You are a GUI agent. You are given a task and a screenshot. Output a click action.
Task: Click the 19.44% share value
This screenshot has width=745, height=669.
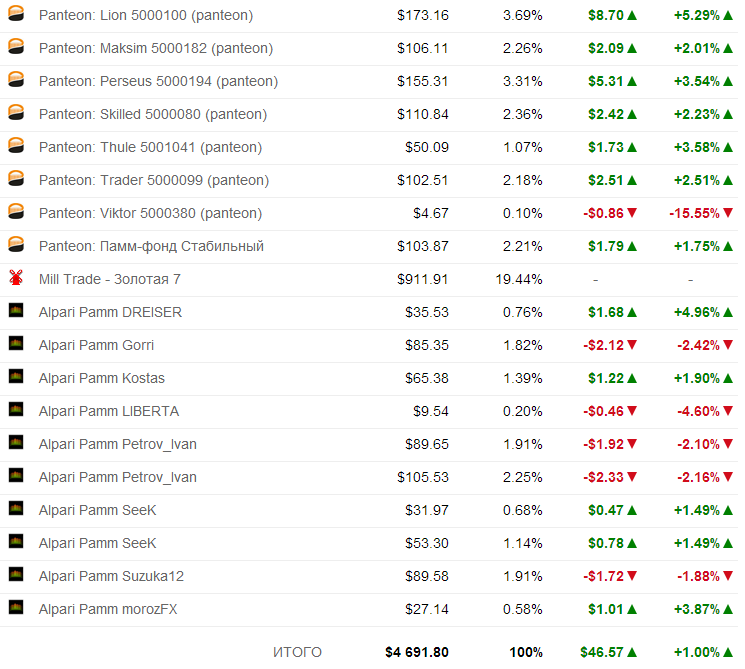(518, 279)
